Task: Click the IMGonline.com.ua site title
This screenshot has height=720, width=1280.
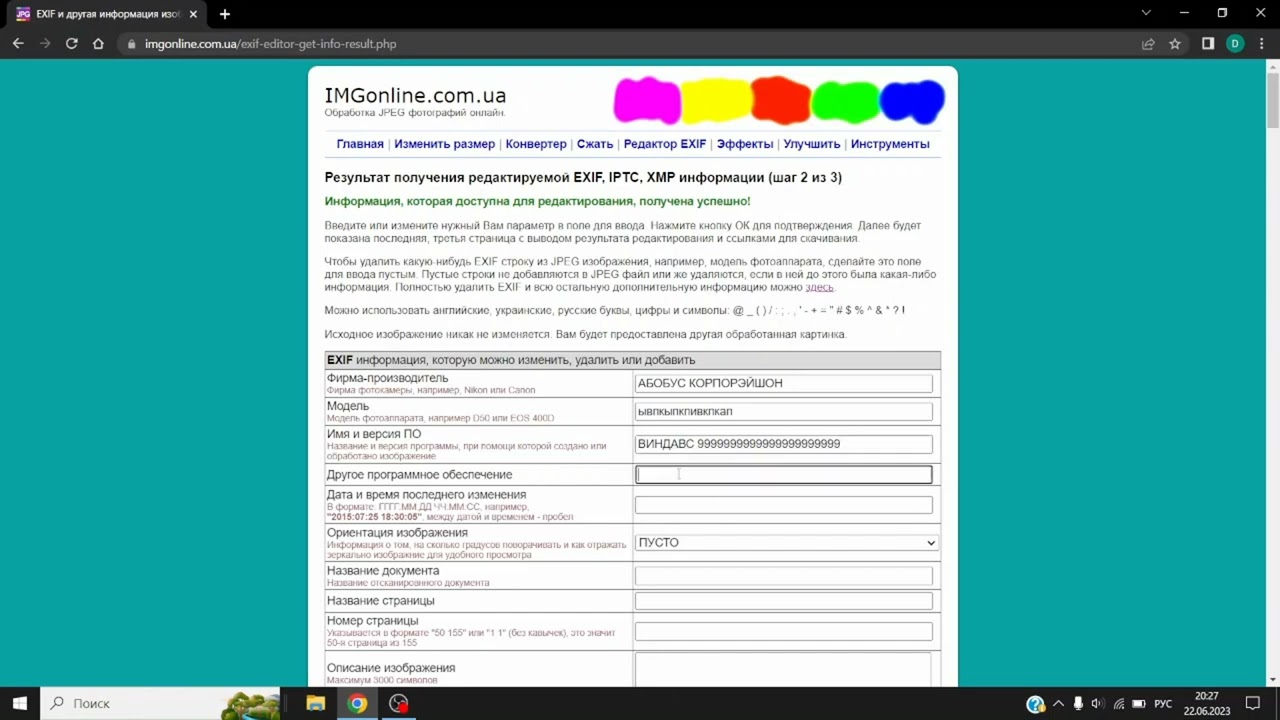Action: pyautogui.click(x=415, y=96)
